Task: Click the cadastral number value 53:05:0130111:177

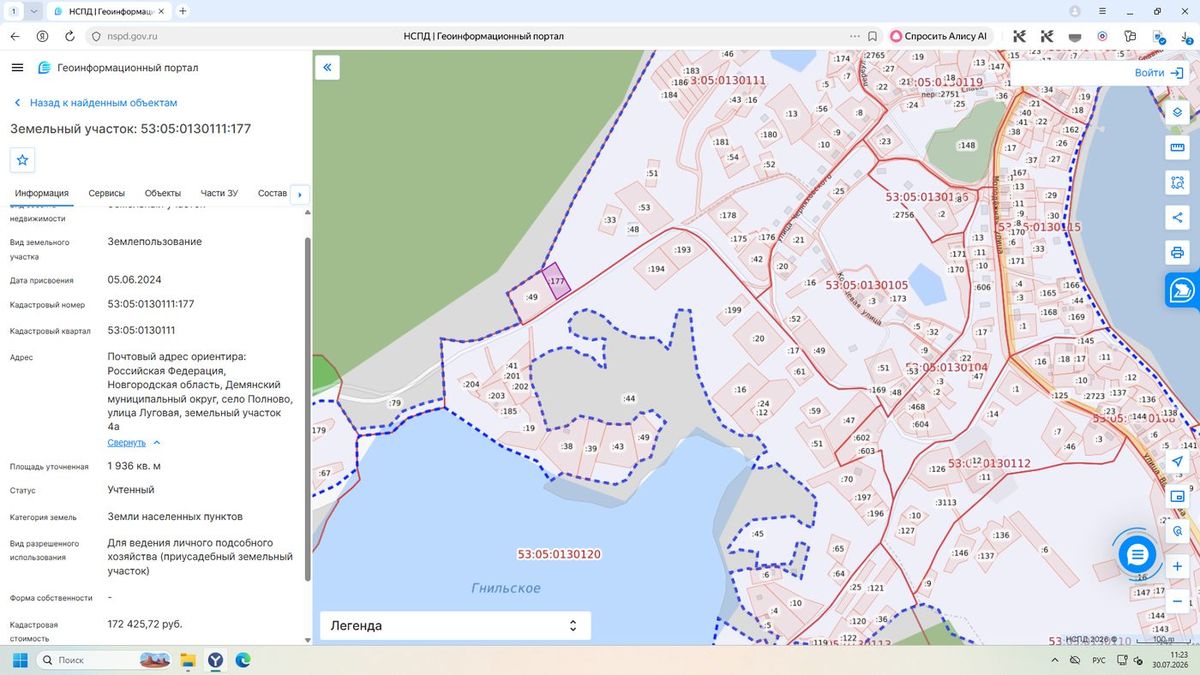Action: 151,304
